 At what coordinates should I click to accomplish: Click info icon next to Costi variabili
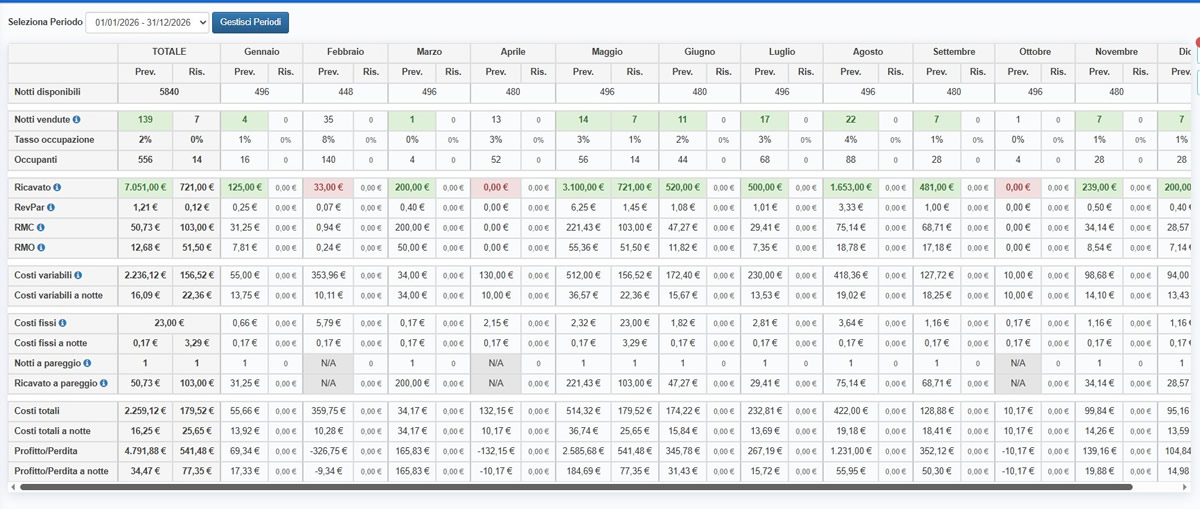(x=78, y=275)
